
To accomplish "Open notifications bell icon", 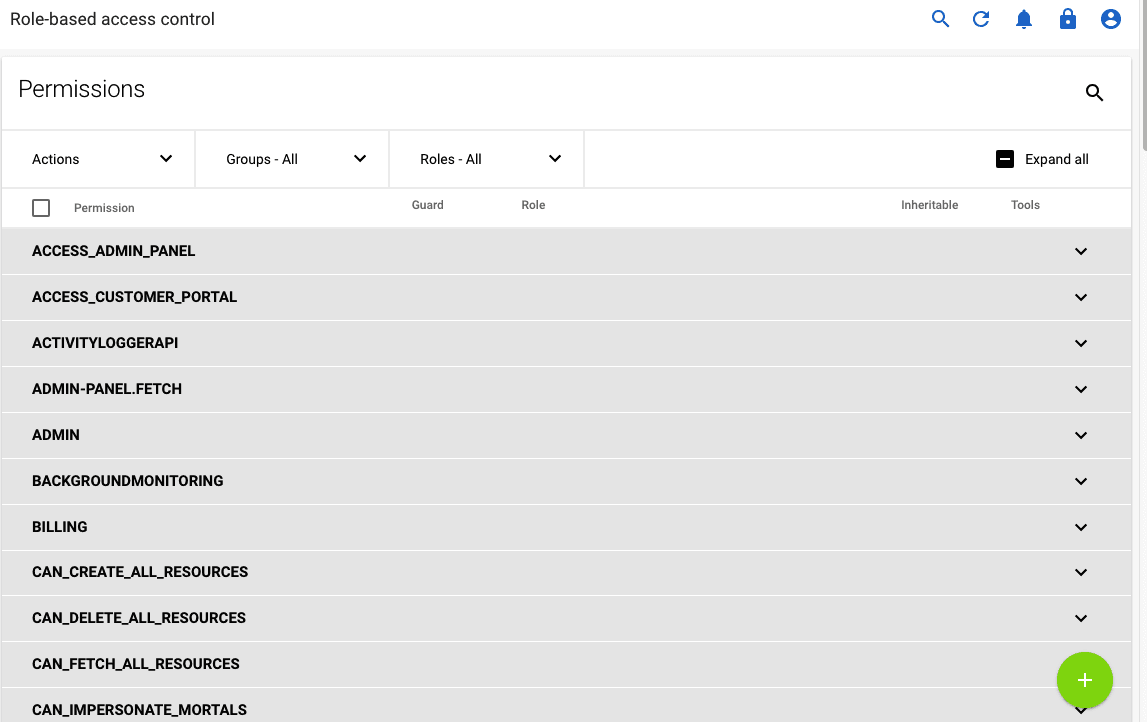I will [1024, 19].
